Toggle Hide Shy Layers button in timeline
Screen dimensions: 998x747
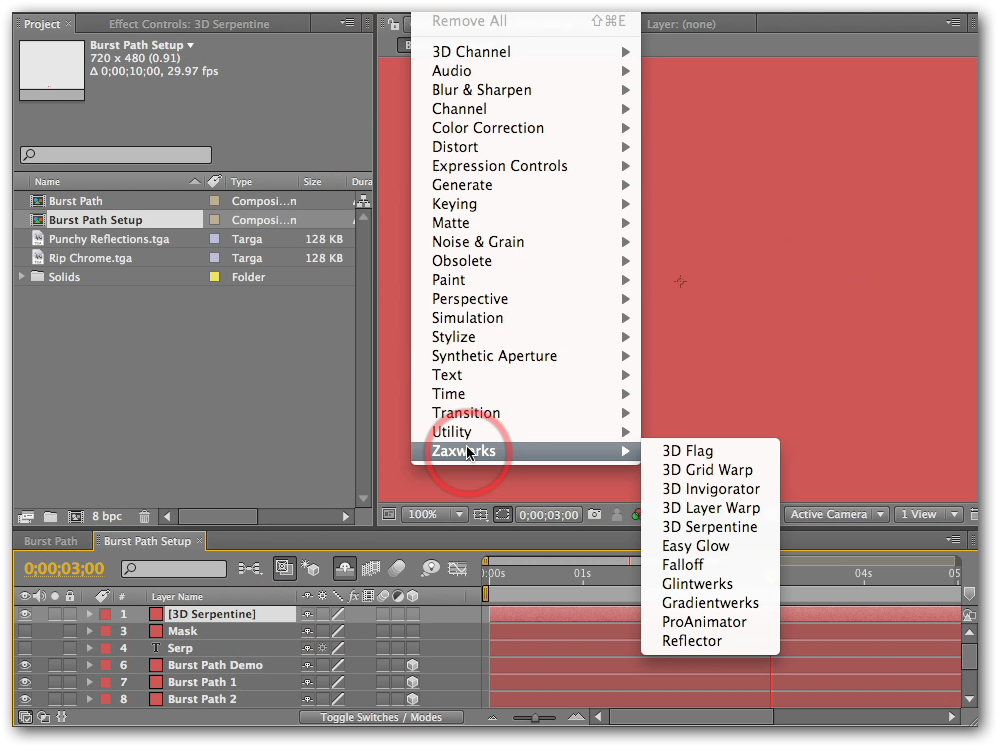[x=344, y=568]
